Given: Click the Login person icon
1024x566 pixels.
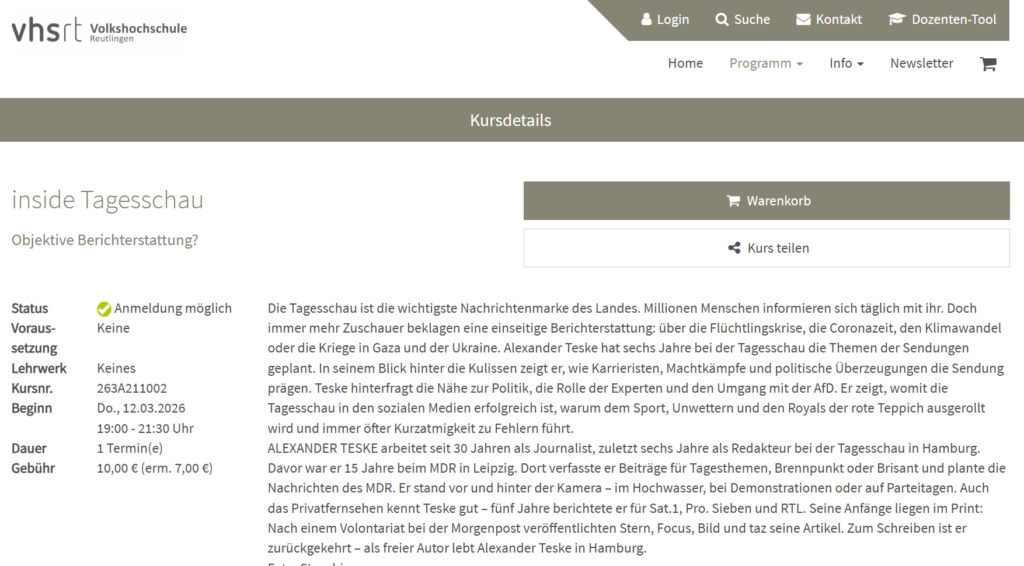Looking at the screenshot, I should pyautogui.click(x=647, y=20).
